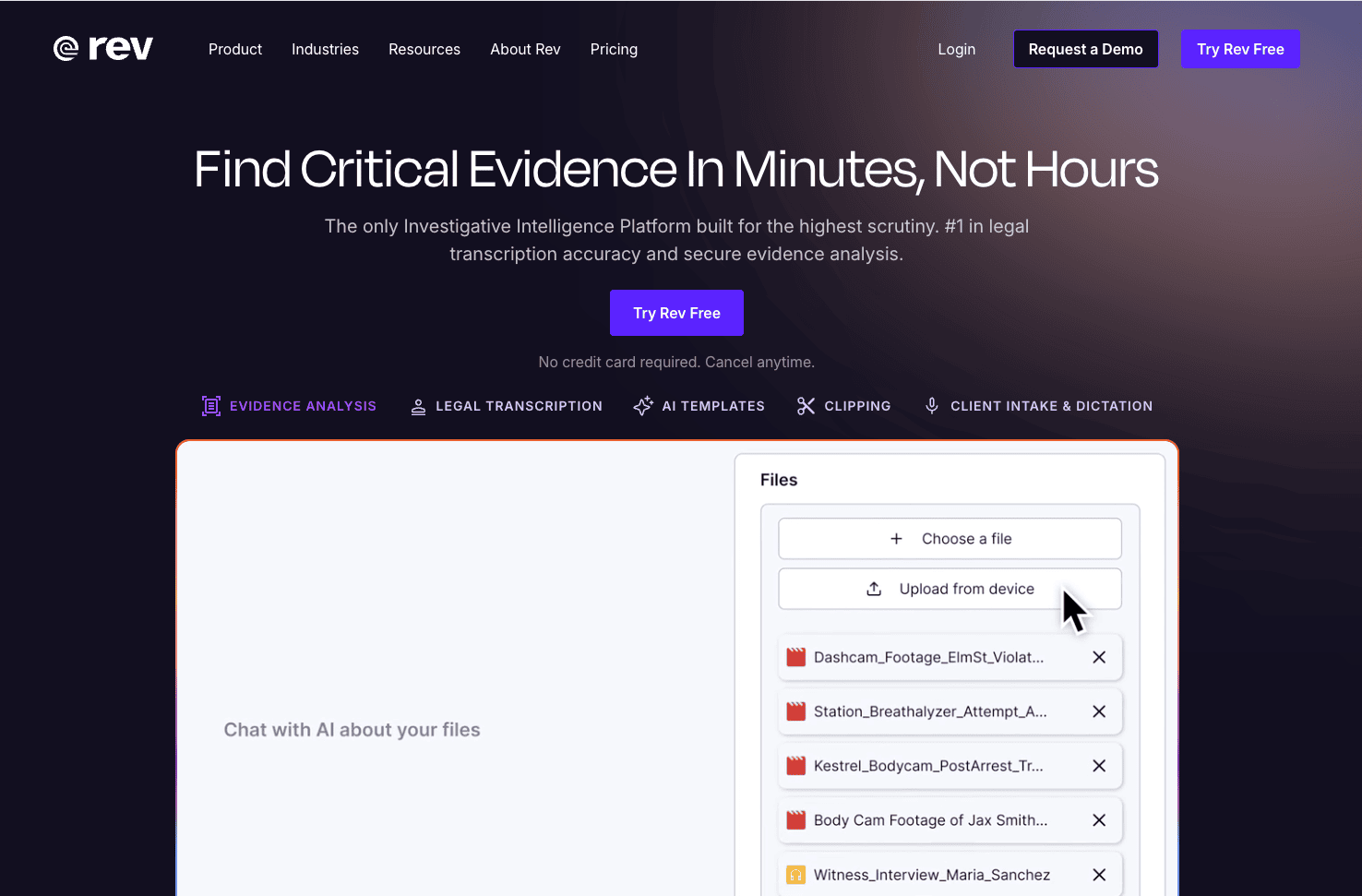Click the Clipping scissors icon
Viewport: 1362px width, 896px height.
tap(806, 406)
